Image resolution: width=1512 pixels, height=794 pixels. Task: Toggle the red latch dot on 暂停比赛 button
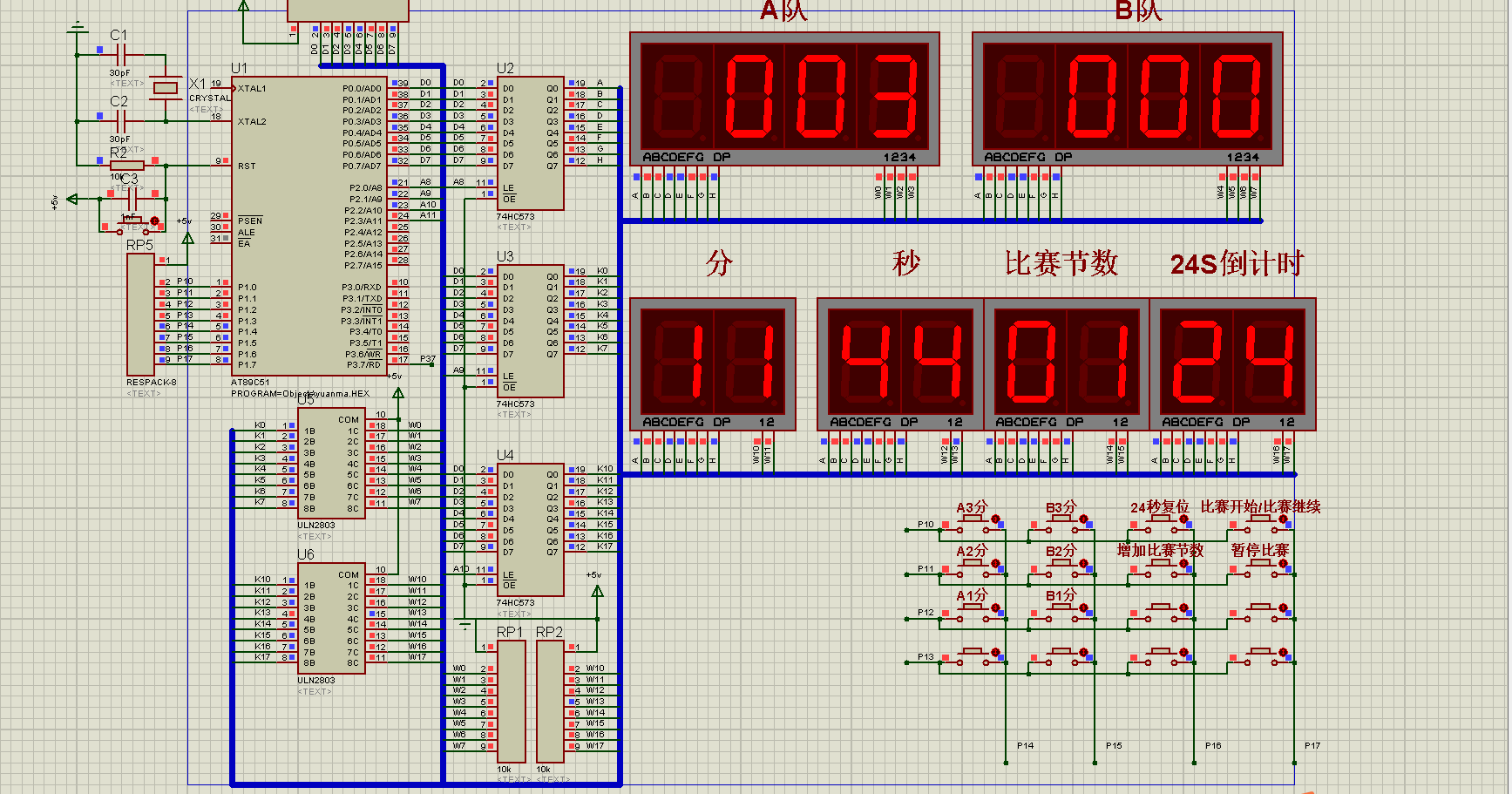click(x=1283, y=563)
